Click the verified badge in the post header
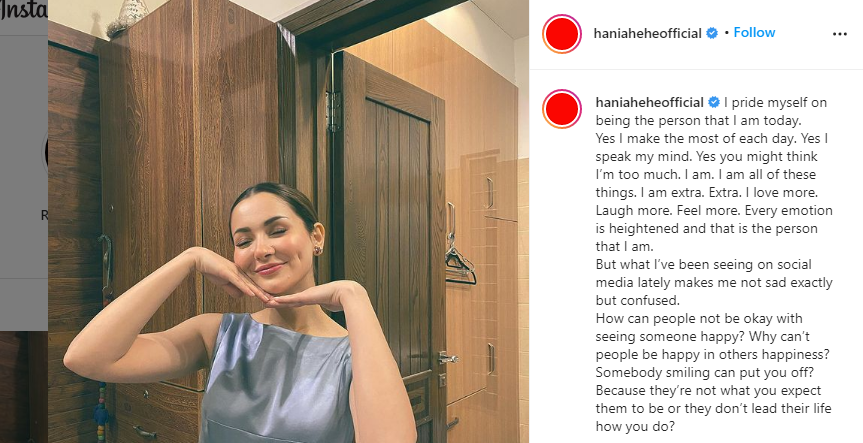863x443 pixels. click(x=712, y=34)
